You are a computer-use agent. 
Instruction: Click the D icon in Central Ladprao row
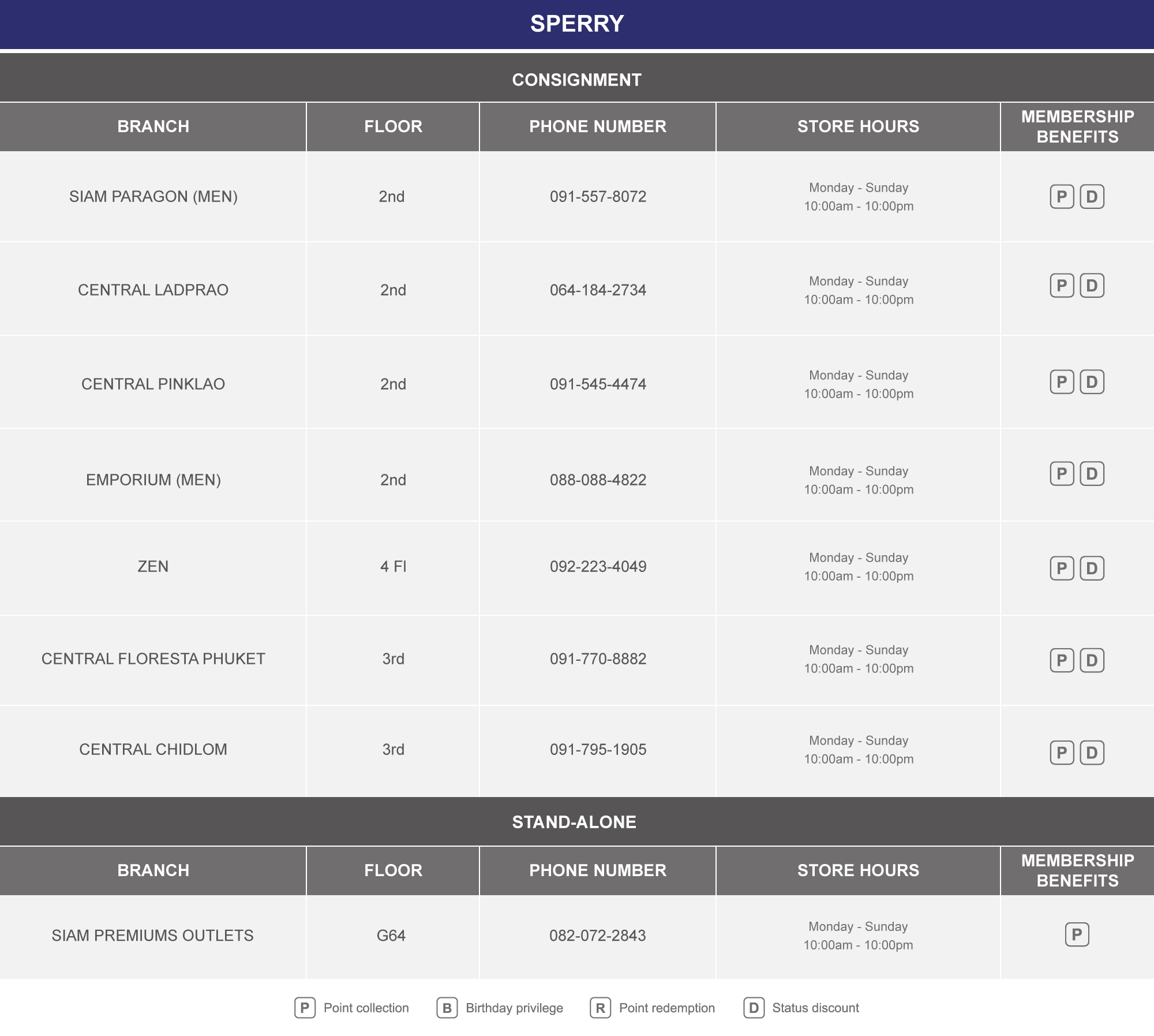click(x=1092, y=286)
